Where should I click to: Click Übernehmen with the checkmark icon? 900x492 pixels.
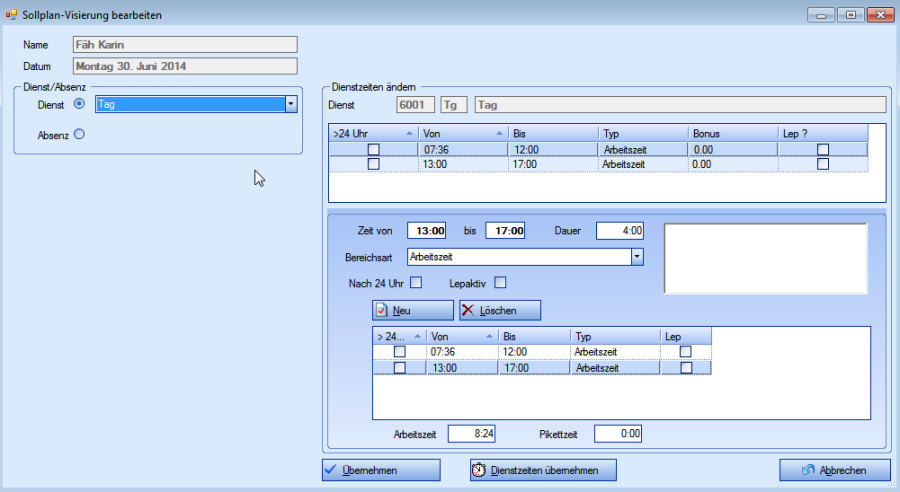point(381,470)
